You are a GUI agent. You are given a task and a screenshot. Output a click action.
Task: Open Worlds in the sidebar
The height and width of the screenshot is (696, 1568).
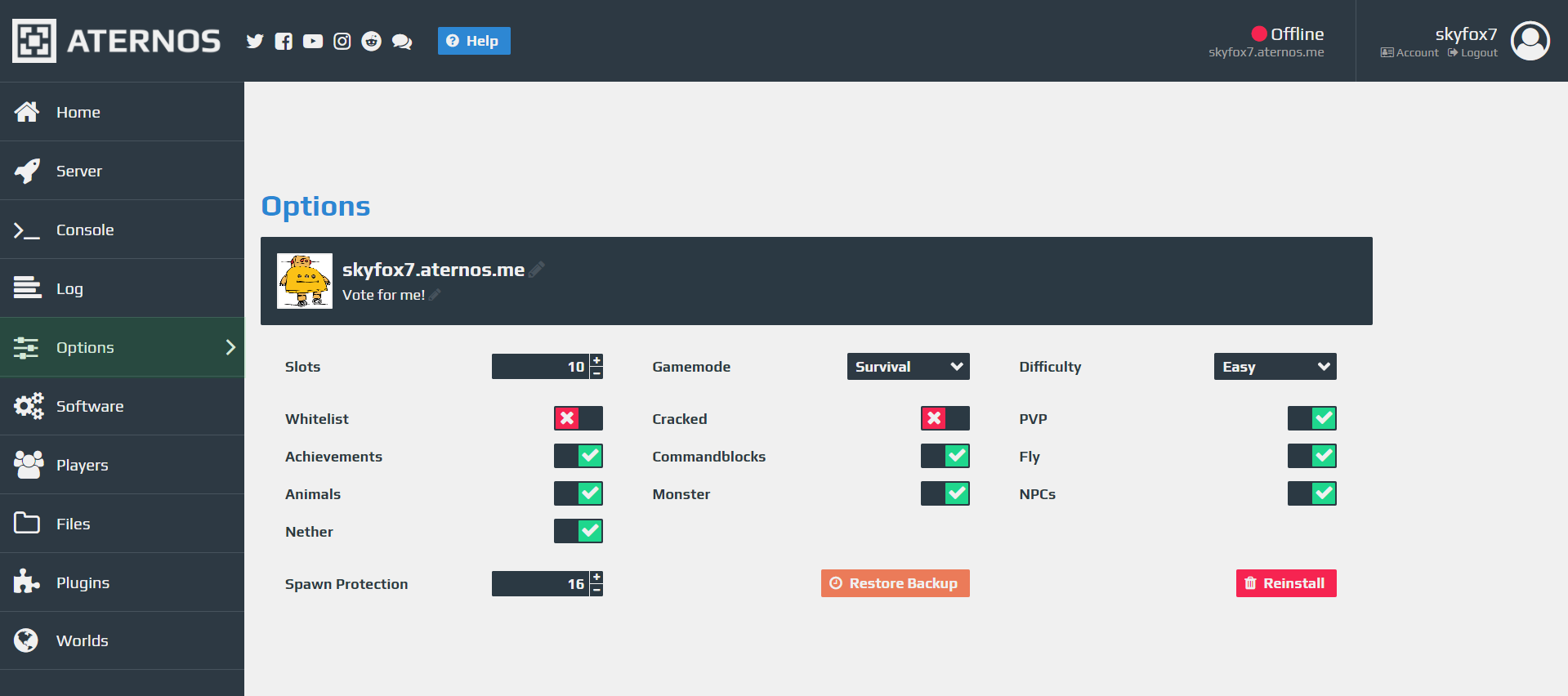point(122,640)
